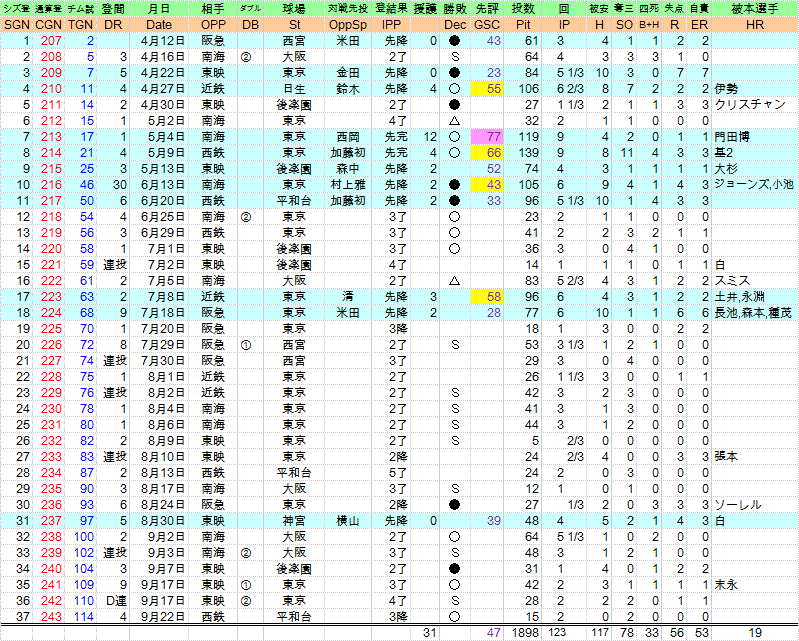Click the CGN cell 243

(51, 617)
